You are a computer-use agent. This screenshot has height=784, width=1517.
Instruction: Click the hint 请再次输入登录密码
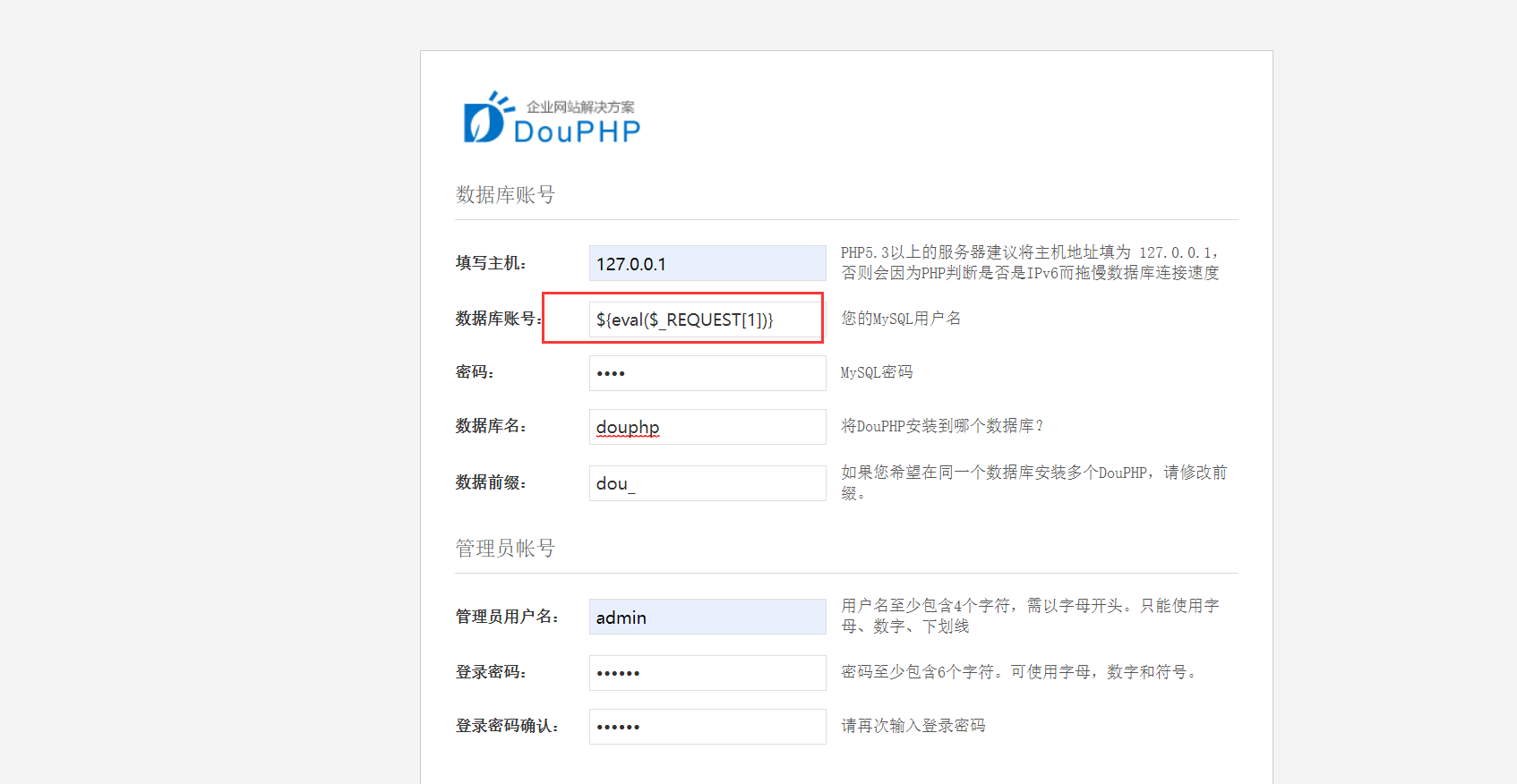[x=913, y=726]
